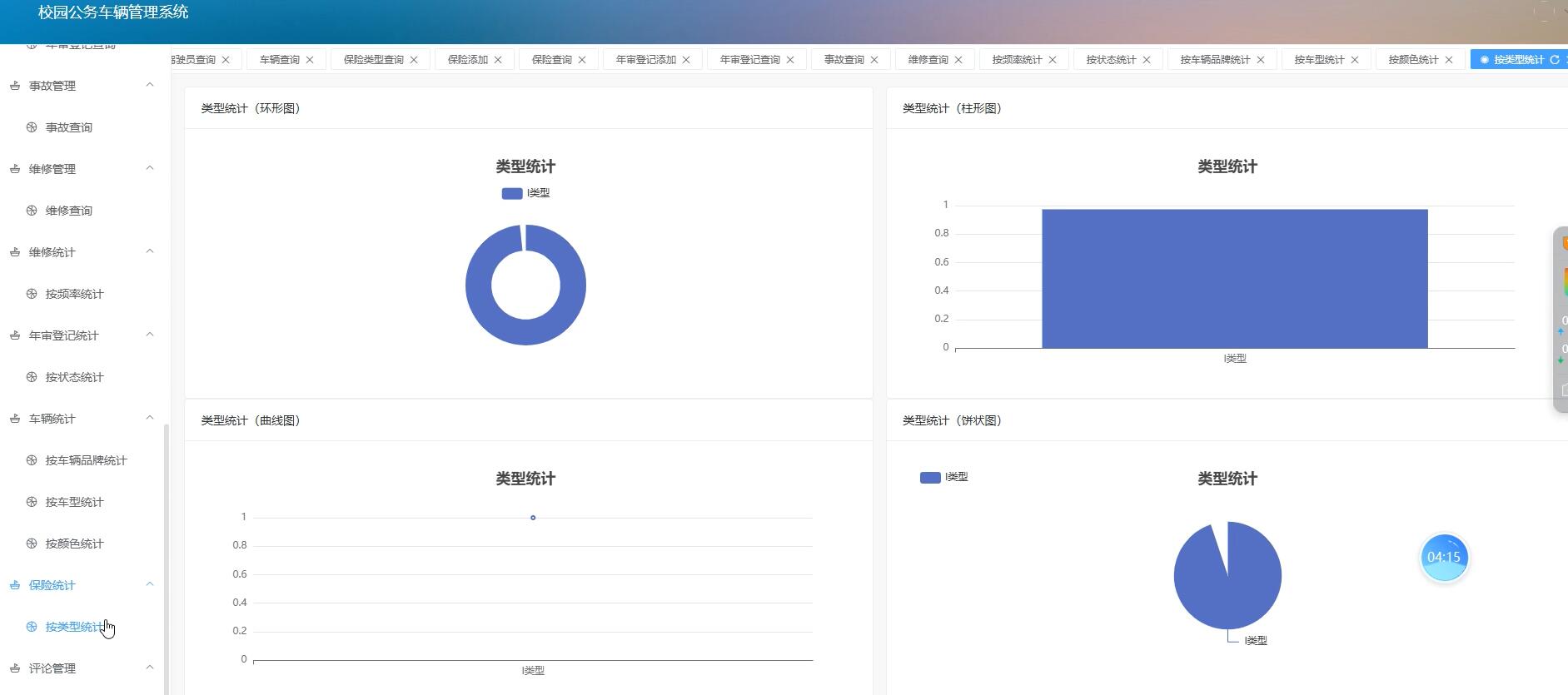Click the blue bar in the bar chart
This screenshot has width=1568, height=695.
point(1234,278)
